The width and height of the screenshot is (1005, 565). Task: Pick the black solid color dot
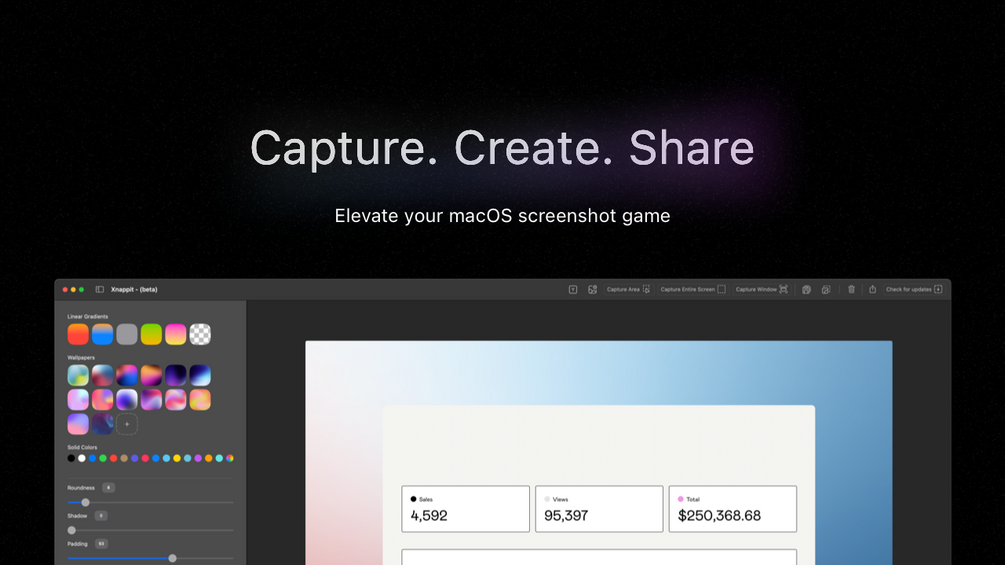71,458
